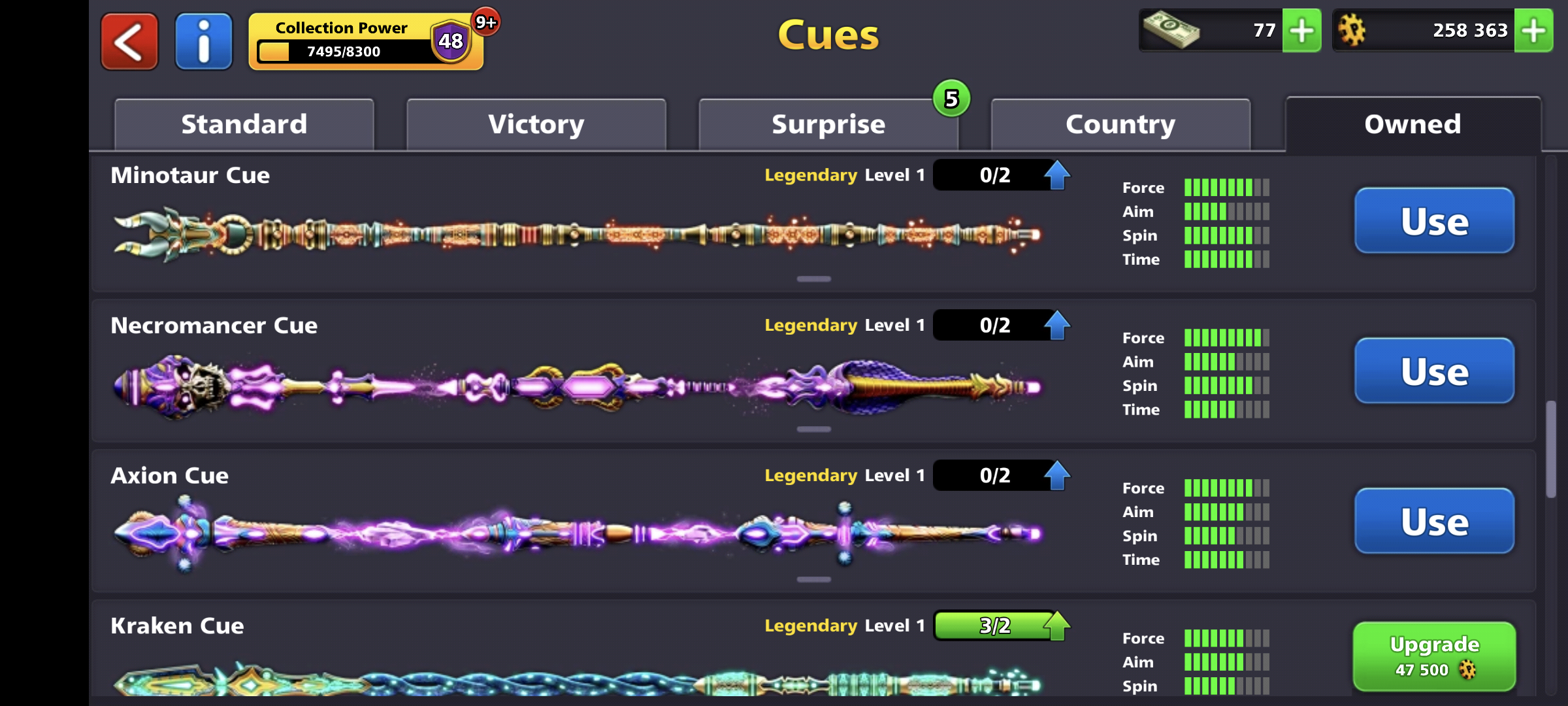Upgrade Kraken Cue for 47 500 coins
The width and height of the screenshot is (1568, 706).
tap(1435, 656)
